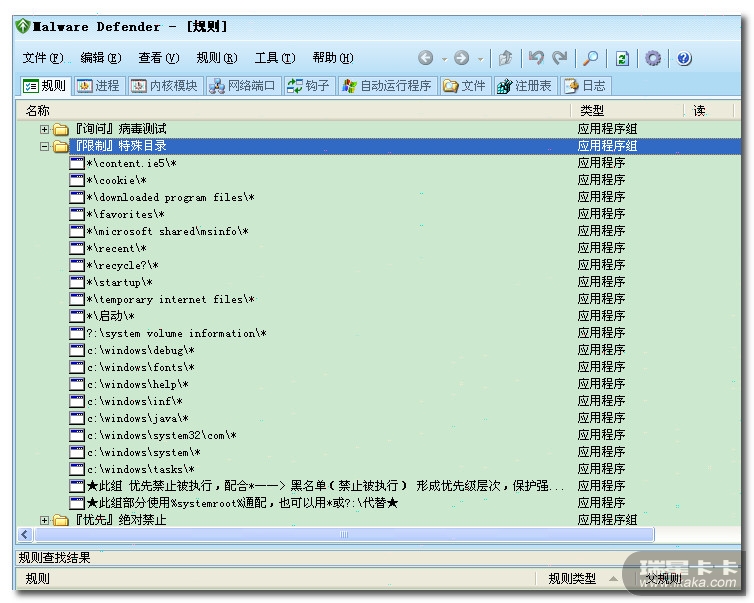Screen dimensions: 754x603
Task: Open the 帮助(H) menu
Action: click(333, 58)
